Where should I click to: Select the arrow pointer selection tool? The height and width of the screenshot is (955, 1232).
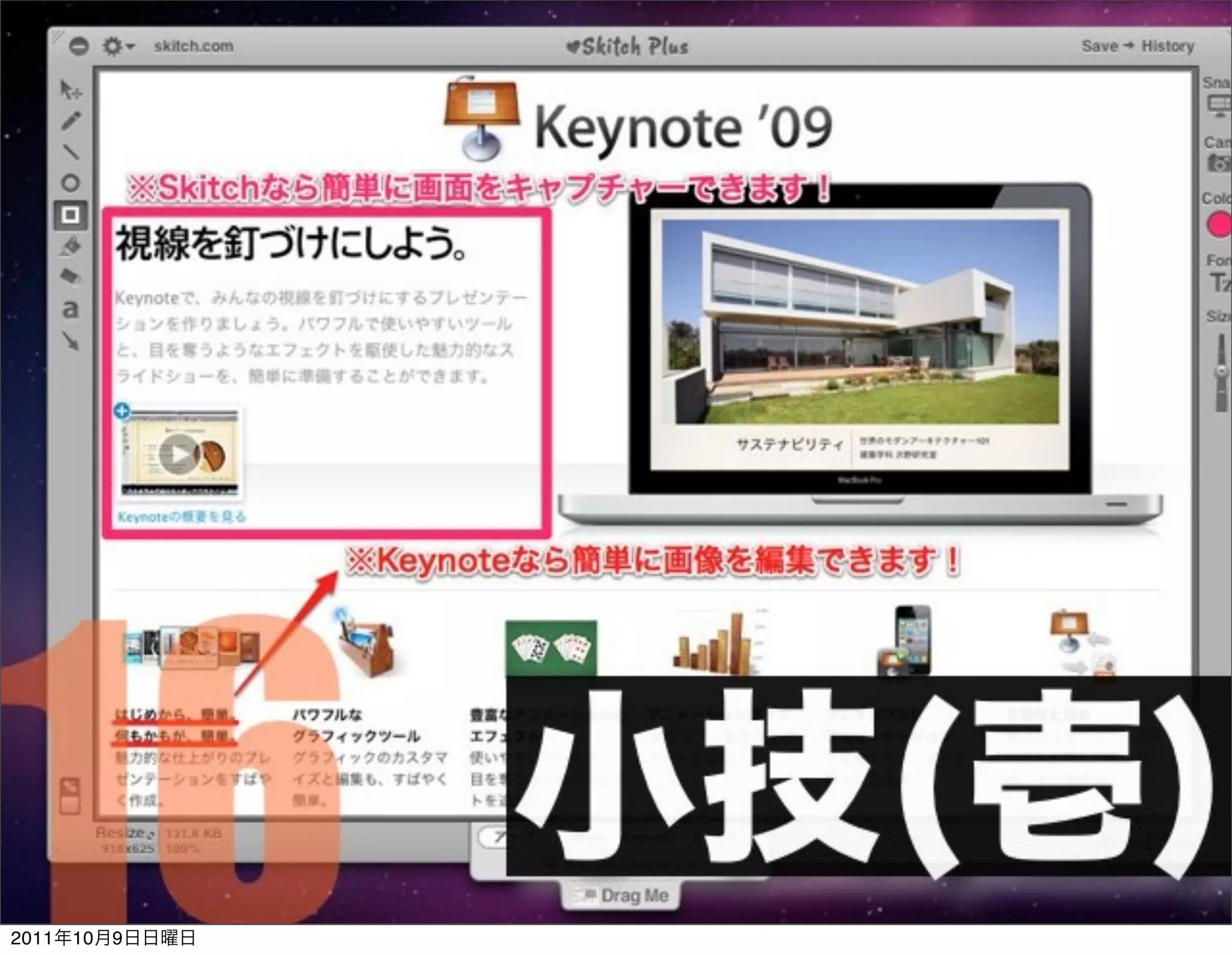[x=71, y=90]
